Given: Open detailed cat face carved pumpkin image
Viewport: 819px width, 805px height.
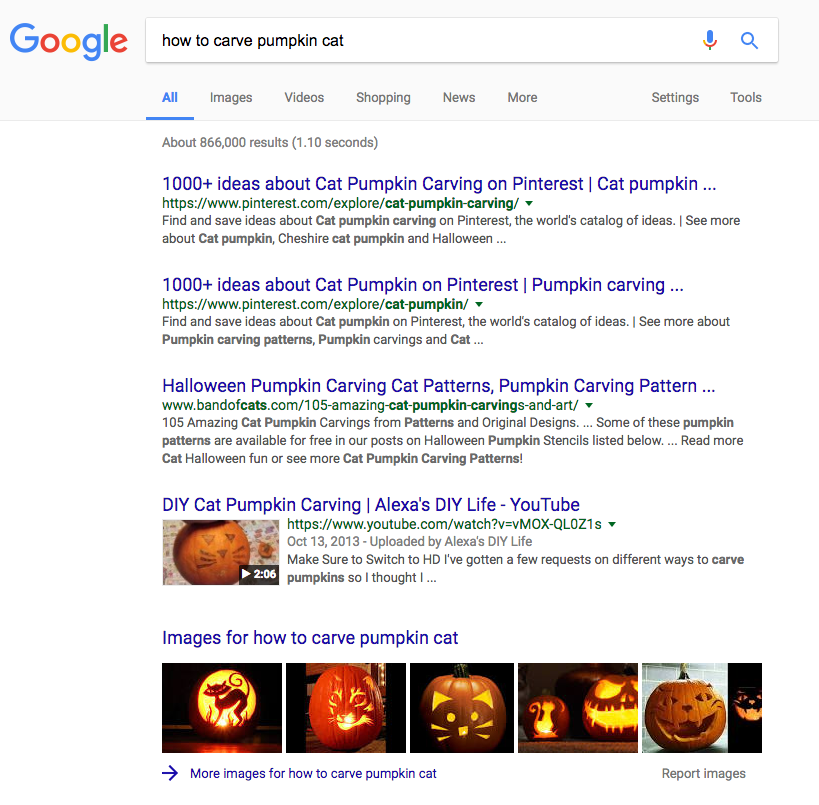Looking at the screenshot, I should 346,708.
